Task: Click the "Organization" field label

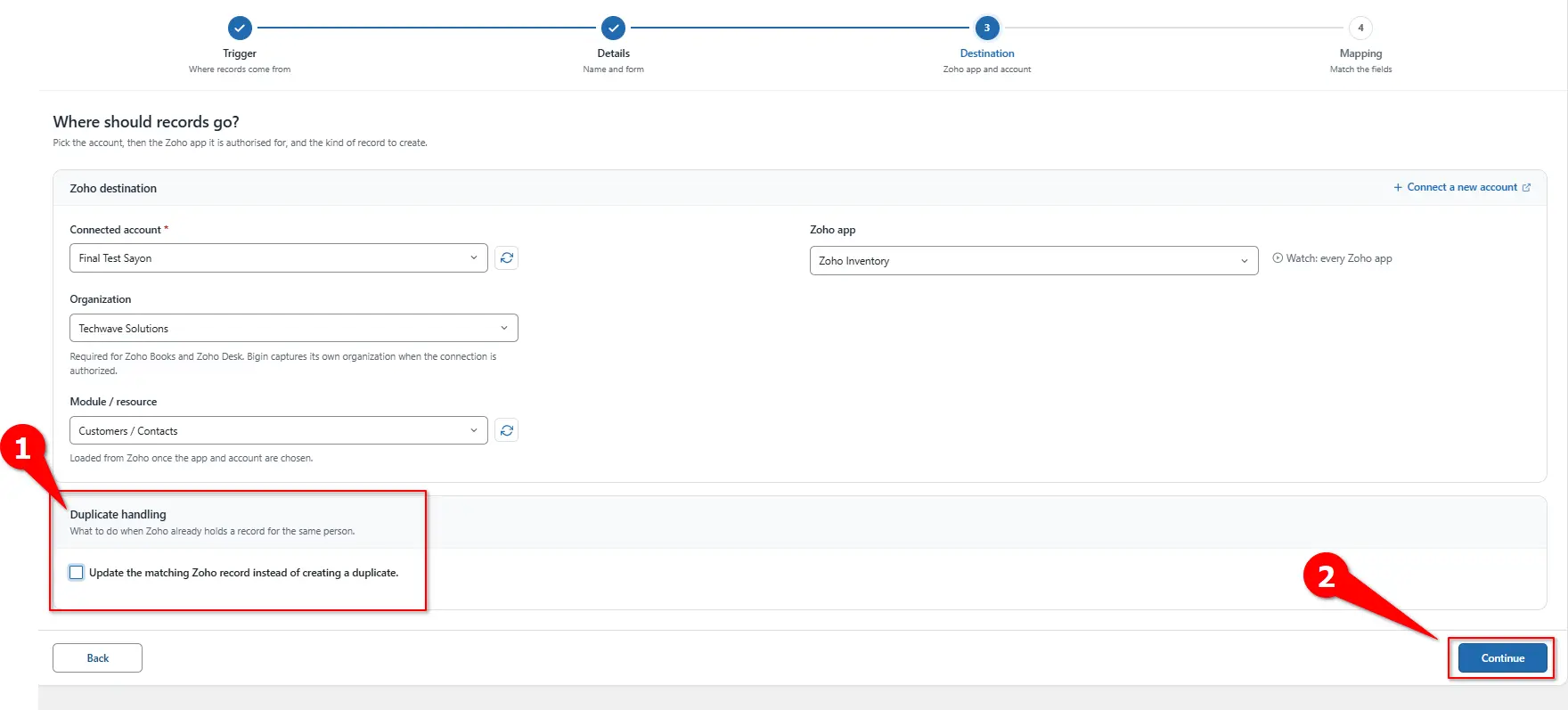Action: click(x=101, y=299)
